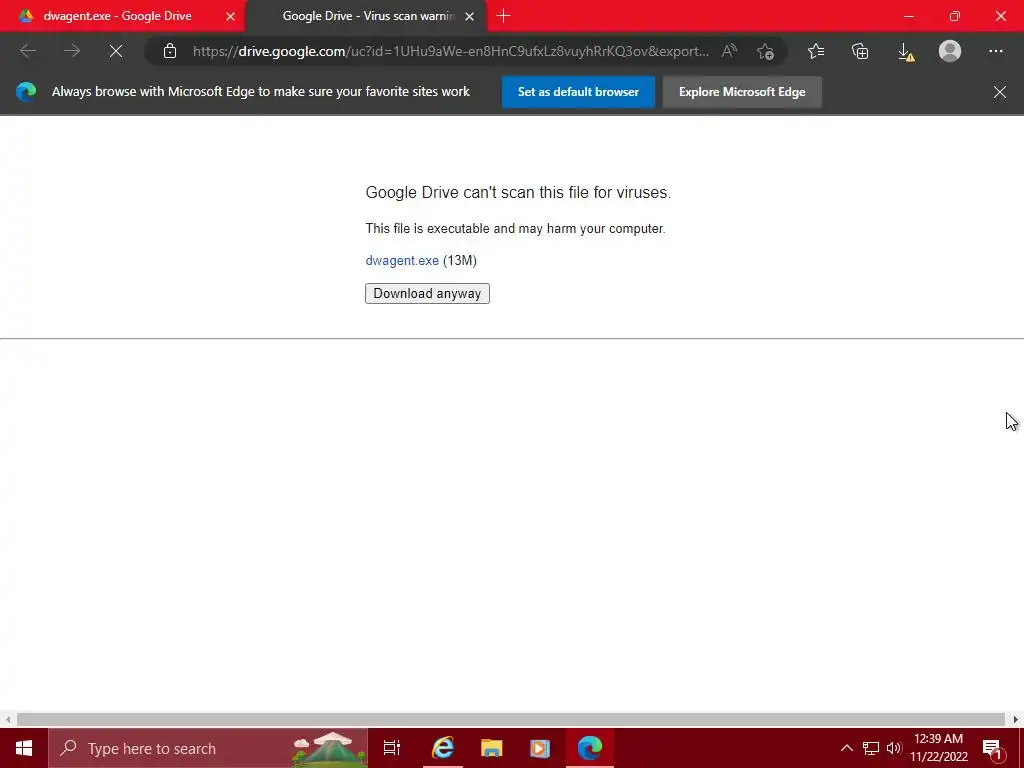Switch to dwagent.exe - Google Drive tab
1024x768 pixels.
[x=124, y=16]
